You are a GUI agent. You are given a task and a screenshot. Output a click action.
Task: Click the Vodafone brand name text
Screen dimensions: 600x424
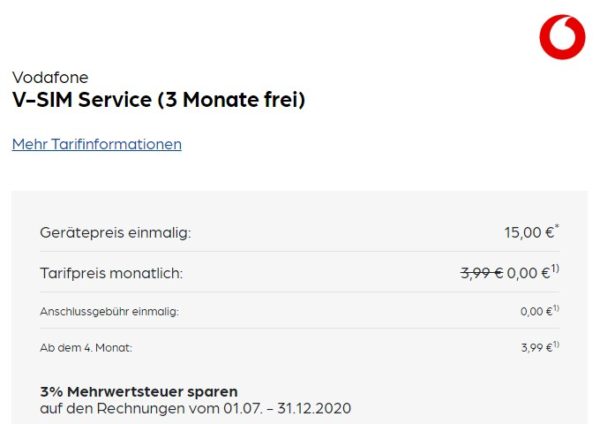point(50,78)
